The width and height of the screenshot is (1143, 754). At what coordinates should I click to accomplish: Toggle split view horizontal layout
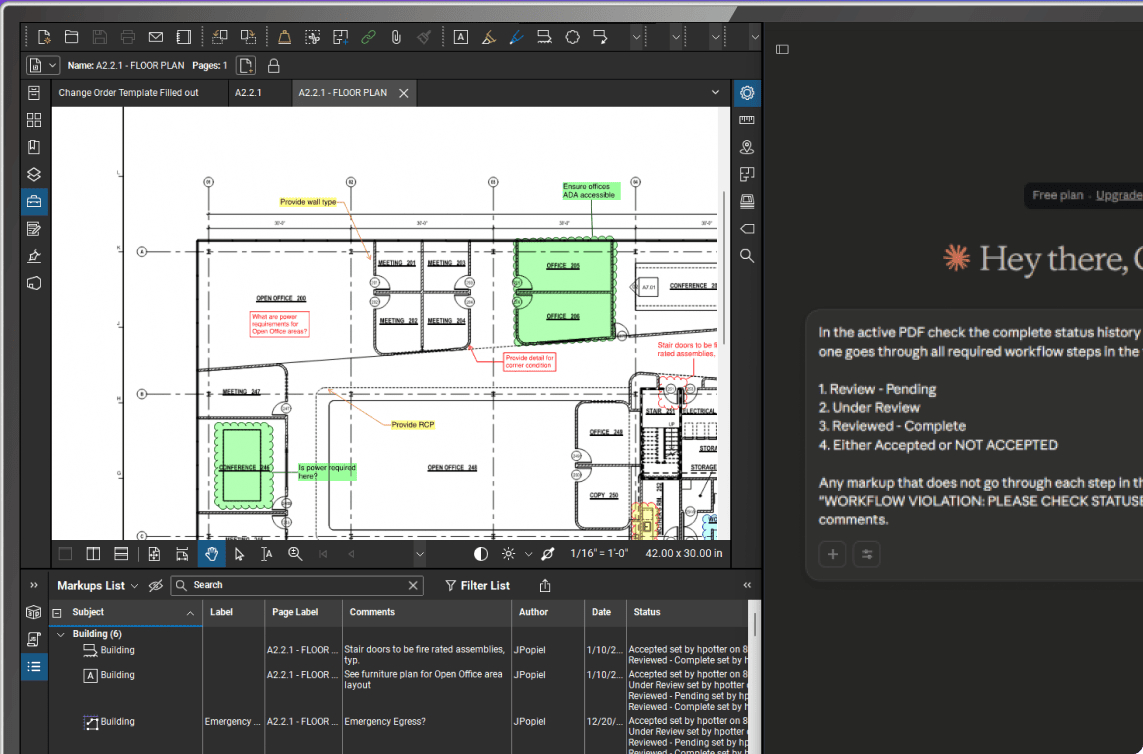pyautogui.click(x=121, y=553)
